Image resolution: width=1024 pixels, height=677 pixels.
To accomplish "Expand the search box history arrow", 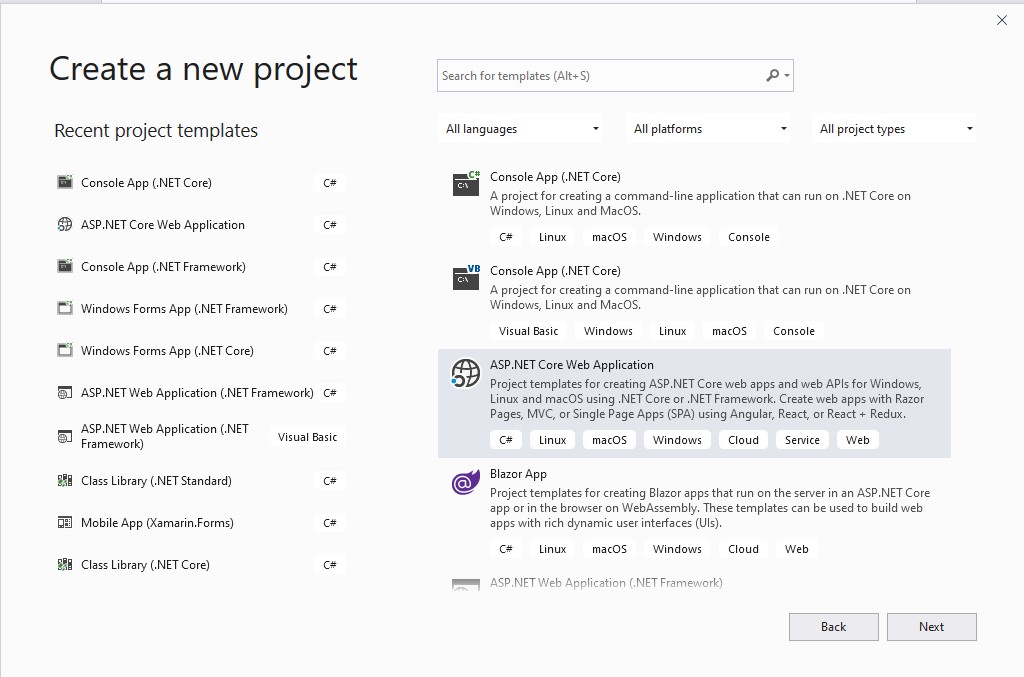I will pyautogui.click(x=789, y=76).
